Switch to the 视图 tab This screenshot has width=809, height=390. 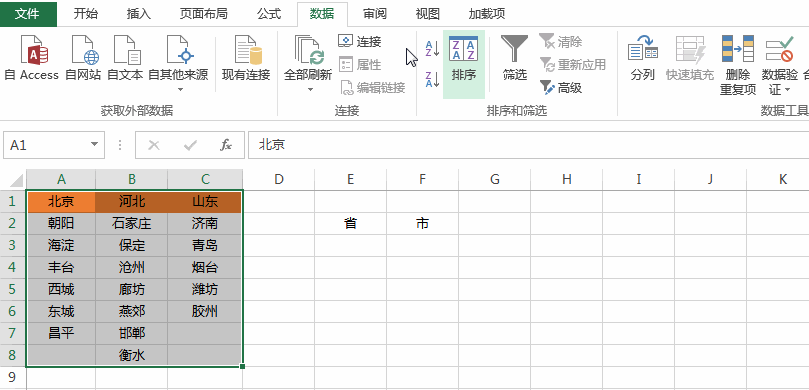428,14
